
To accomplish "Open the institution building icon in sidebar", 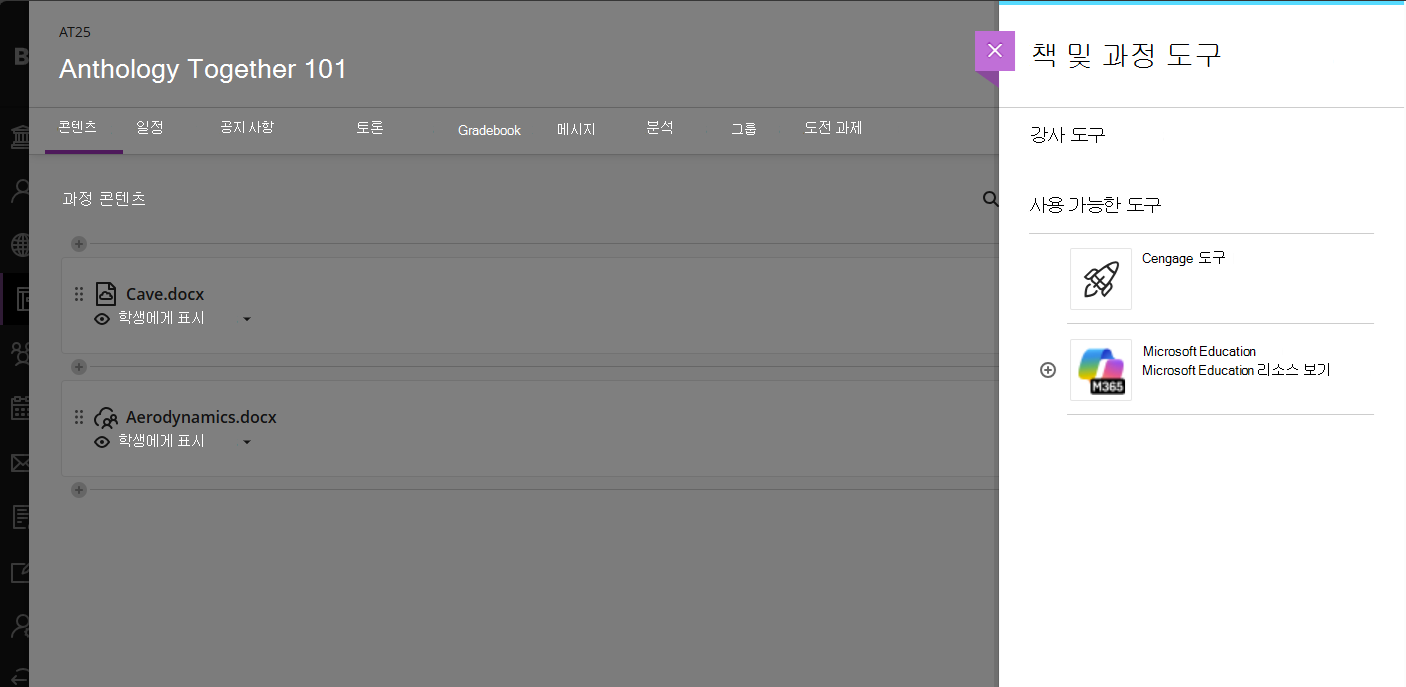I will [20, 135].
